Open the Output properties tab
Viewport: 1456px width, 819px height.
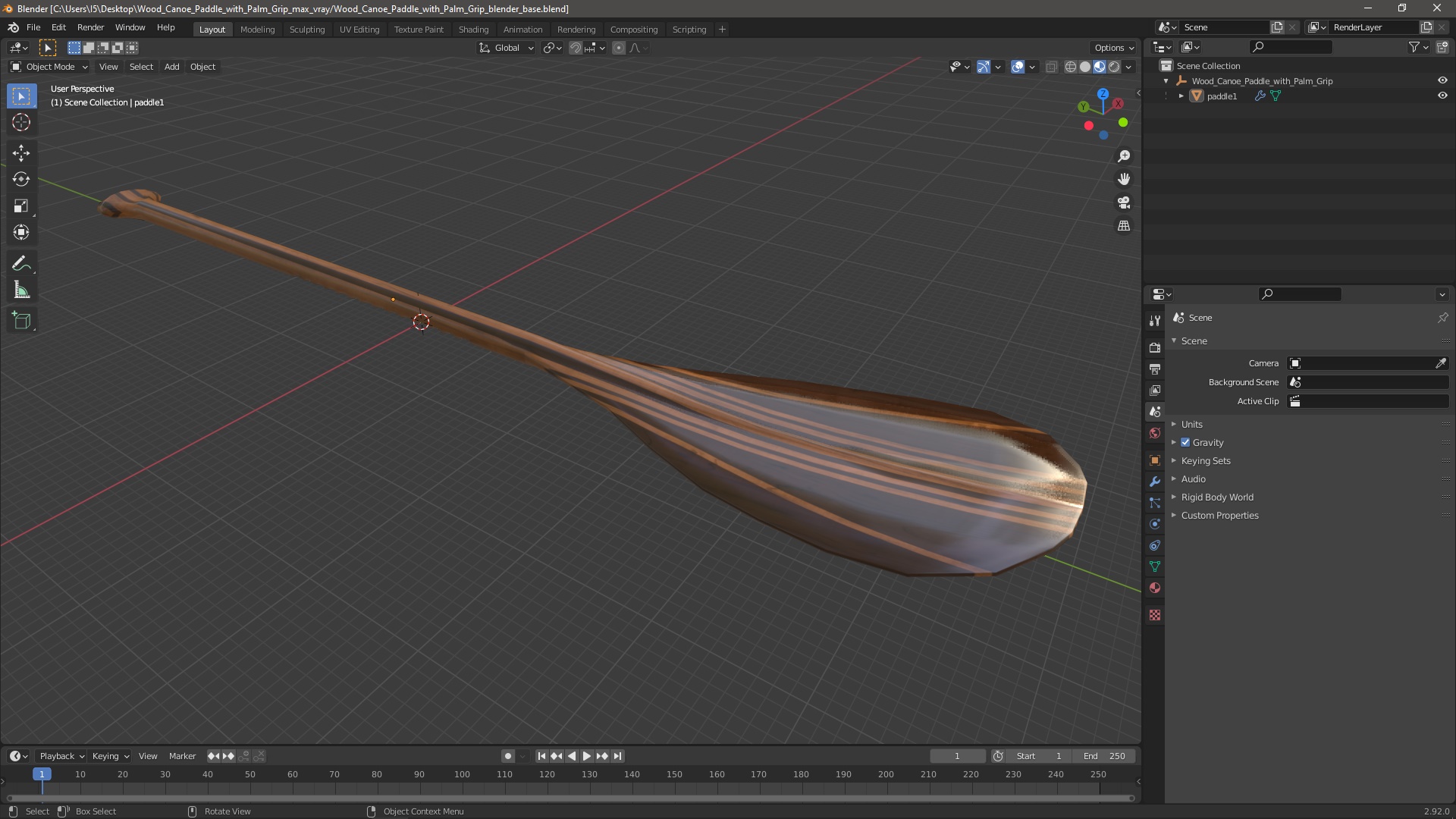click(1155, 369)
